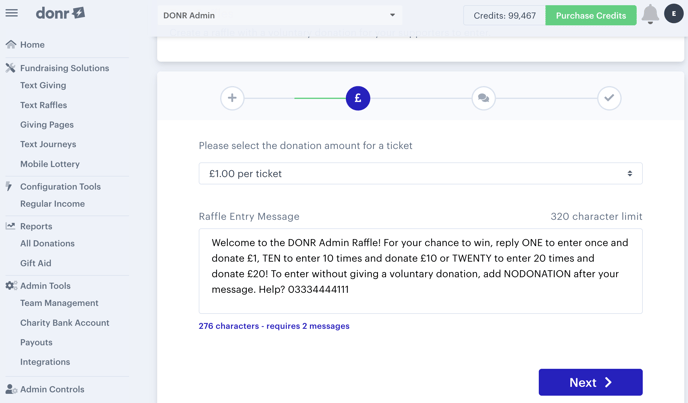Click the plus step circle
The image size is (688, 403).
click(232, 98)
